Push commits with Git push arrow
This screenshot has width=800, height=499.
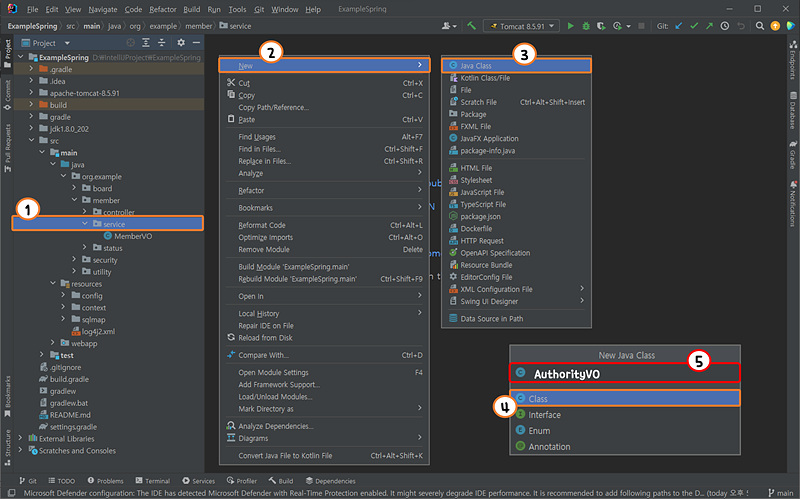coord(709,26)
